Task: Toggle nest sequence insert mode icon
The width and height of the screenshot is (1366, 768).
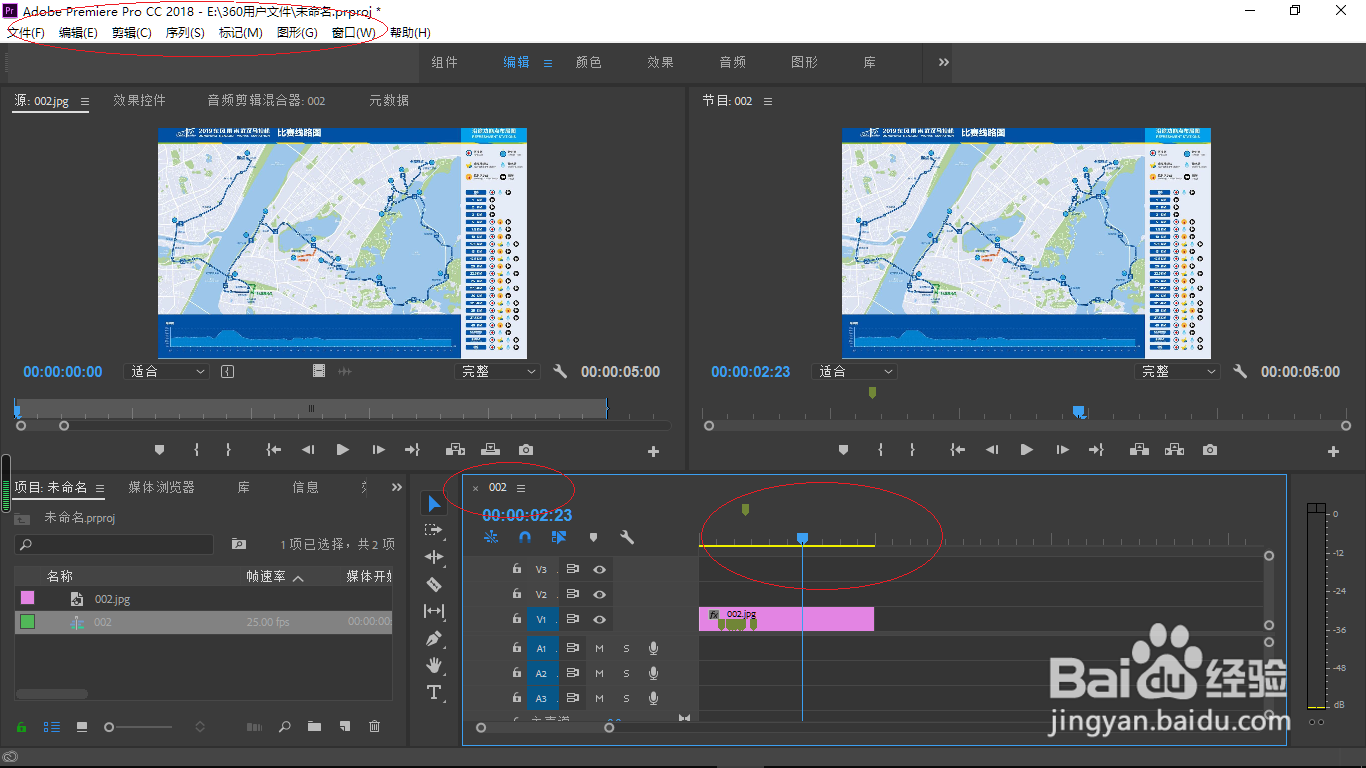Action: point(491,537)
